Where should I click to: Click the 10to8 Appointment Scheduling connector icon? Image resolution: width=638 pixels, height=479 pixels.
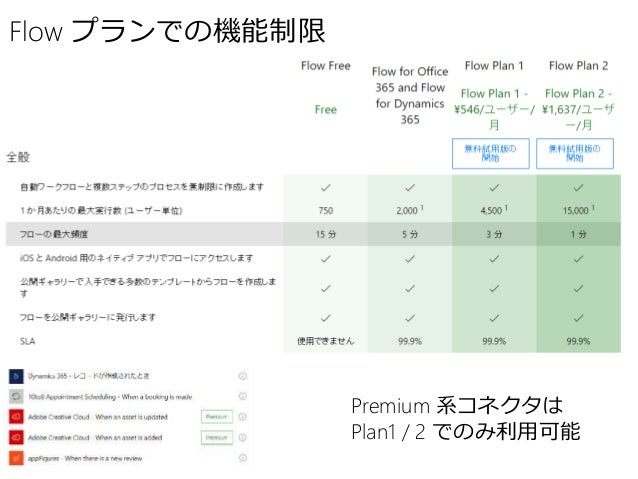click(x=16, y=396)
